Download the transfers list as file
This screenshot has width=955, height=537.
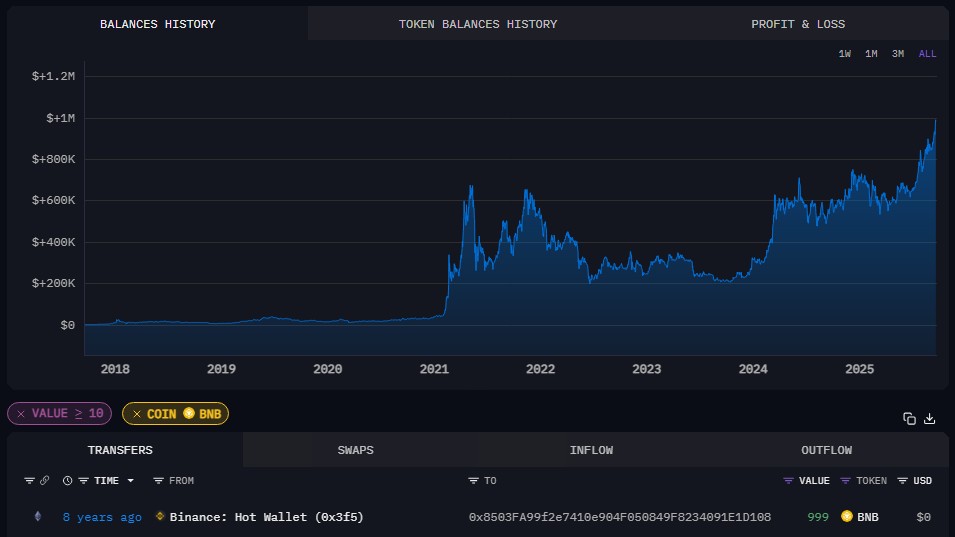pos(929,418)
